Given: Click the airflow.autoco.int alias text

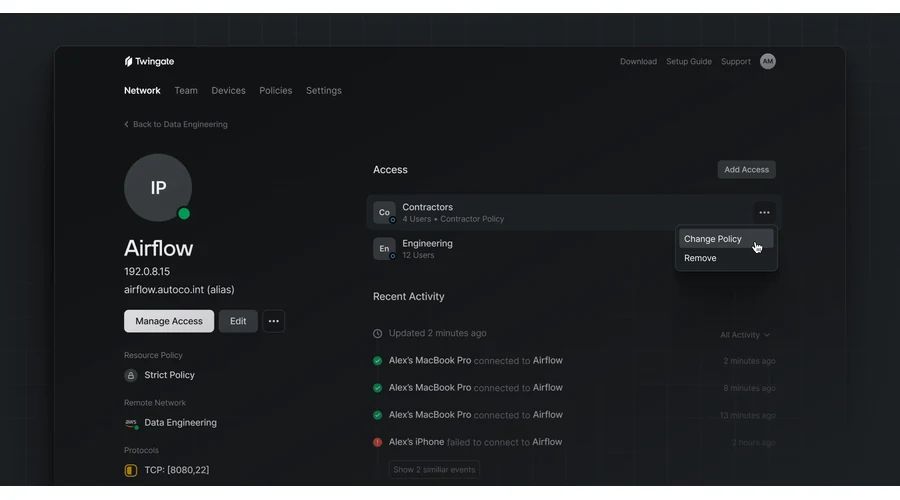Looking at the screenshot, I should click(179, 290).
